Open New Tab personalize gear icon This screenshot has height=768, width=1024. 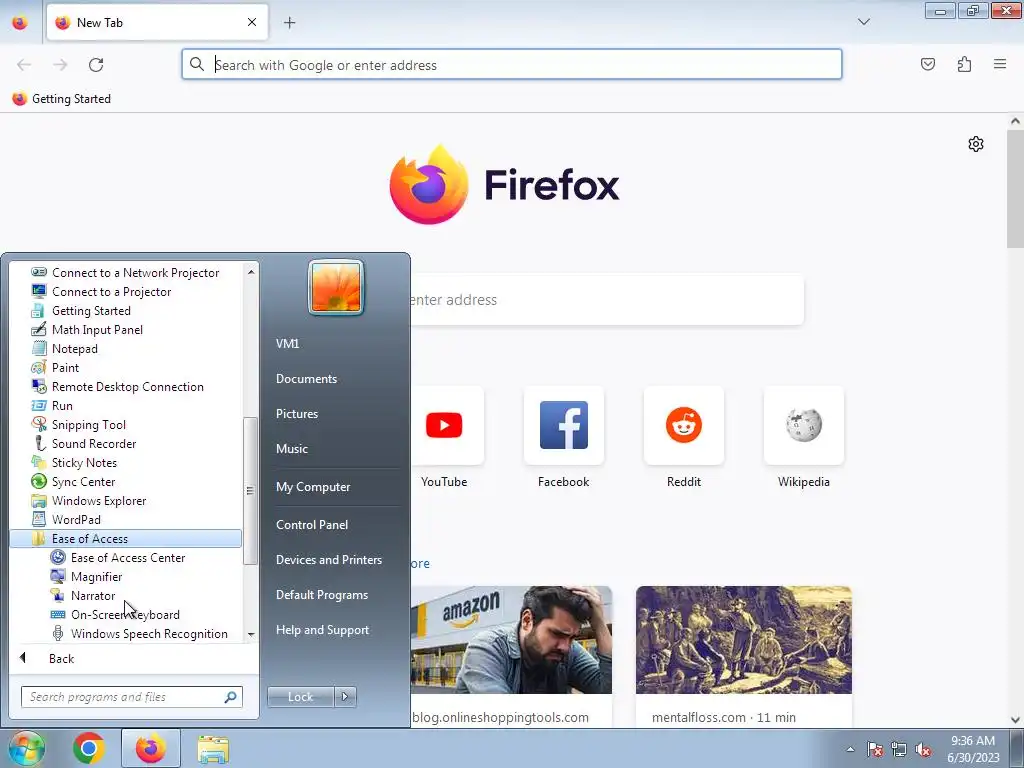(x=976, y=144)
